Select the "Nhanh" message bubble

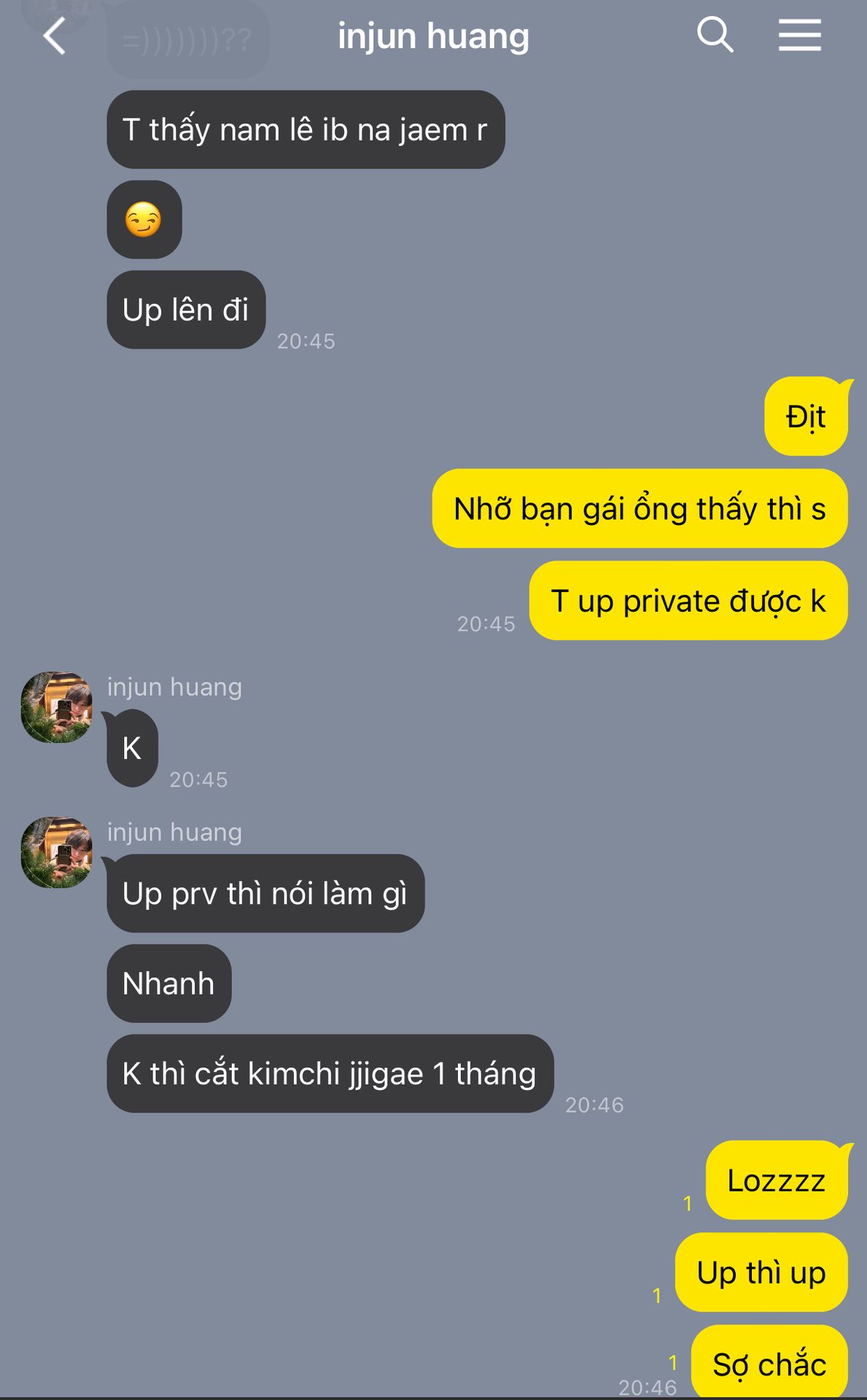(169, 984)
